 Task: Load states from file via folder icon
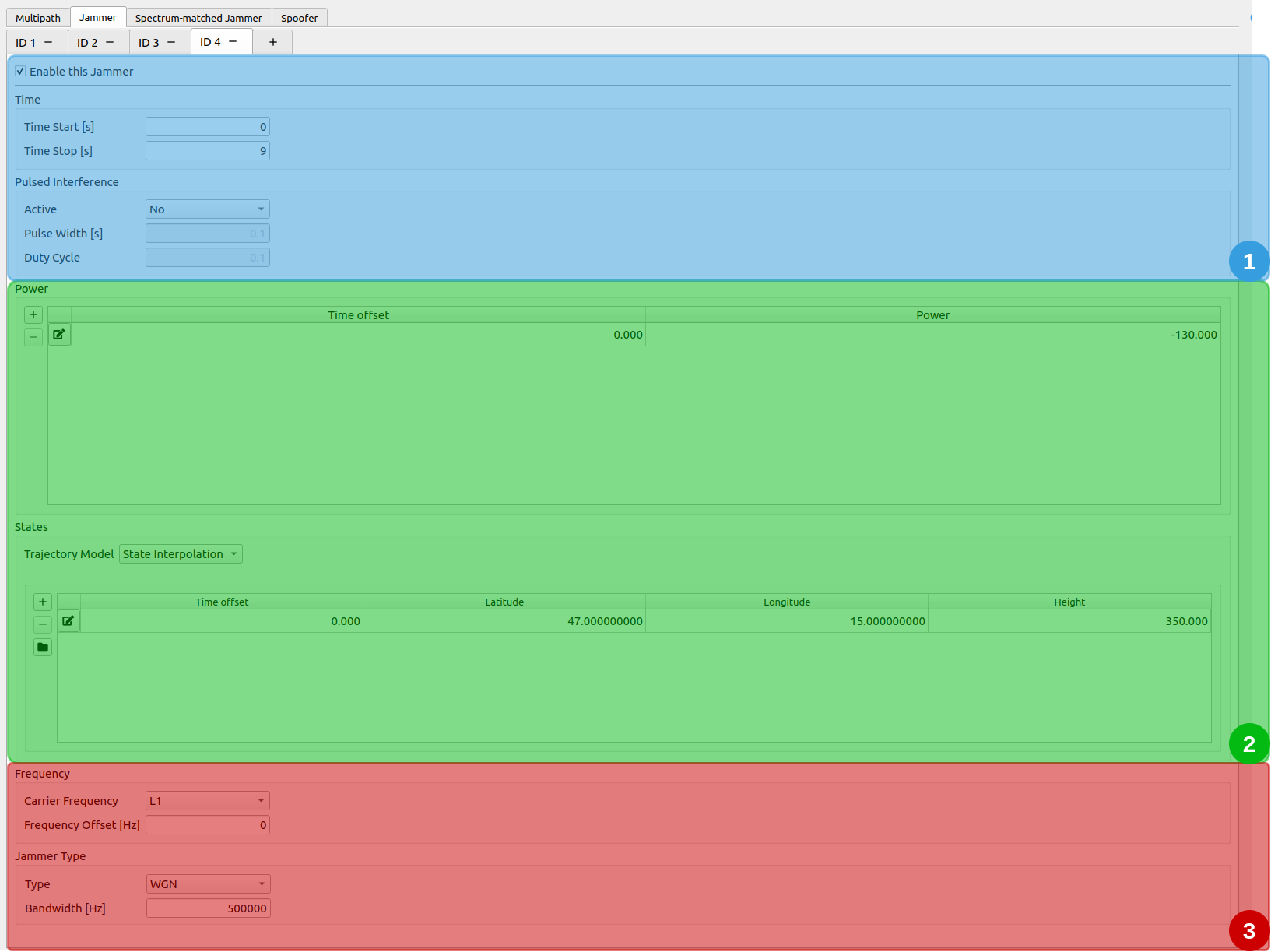[x=43, y=647]
